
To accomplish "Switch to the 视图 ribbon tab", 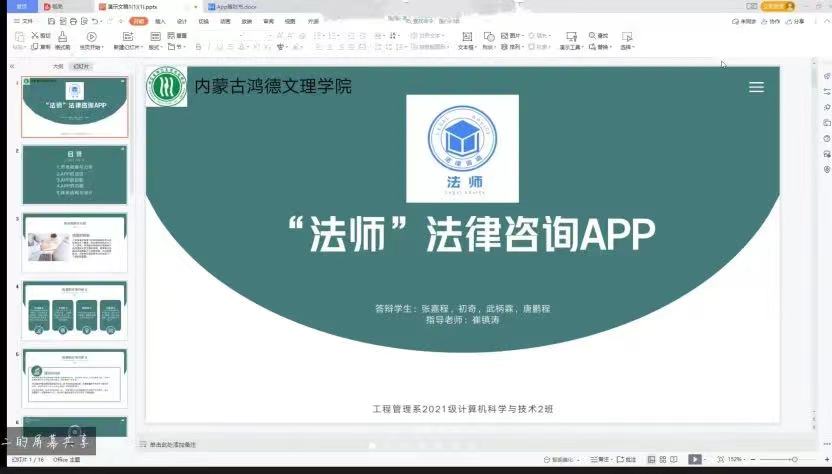I will tap(290, 22).
